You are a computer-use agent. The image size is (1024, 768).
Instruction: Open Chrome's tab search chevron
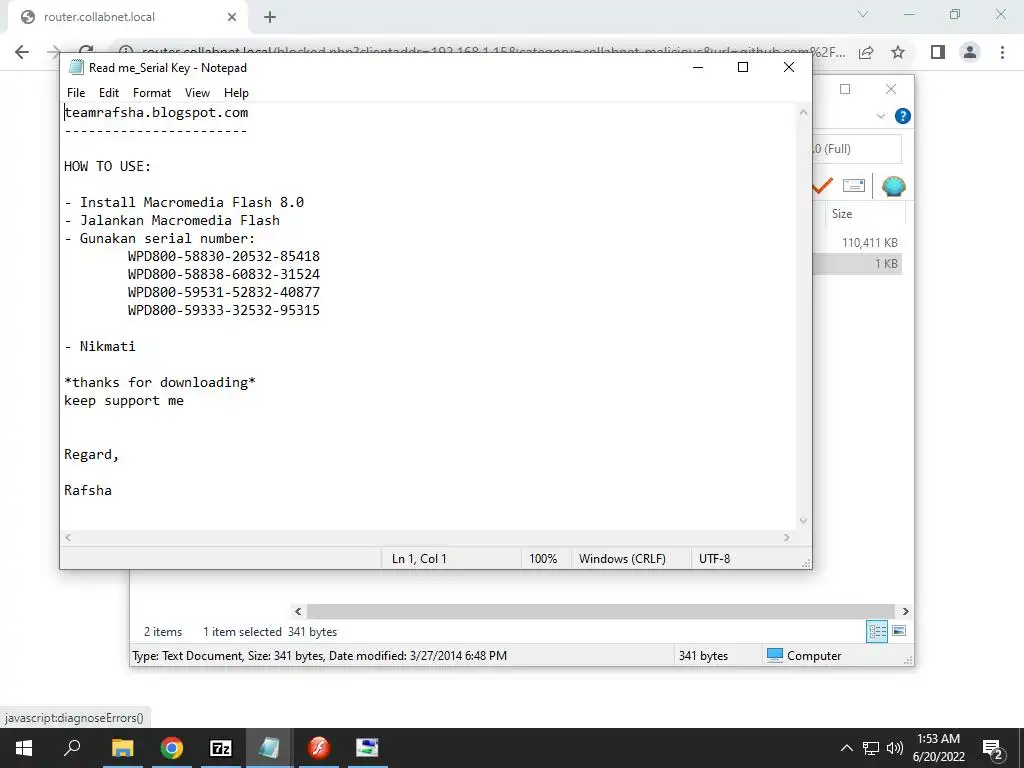click(863, 14)
